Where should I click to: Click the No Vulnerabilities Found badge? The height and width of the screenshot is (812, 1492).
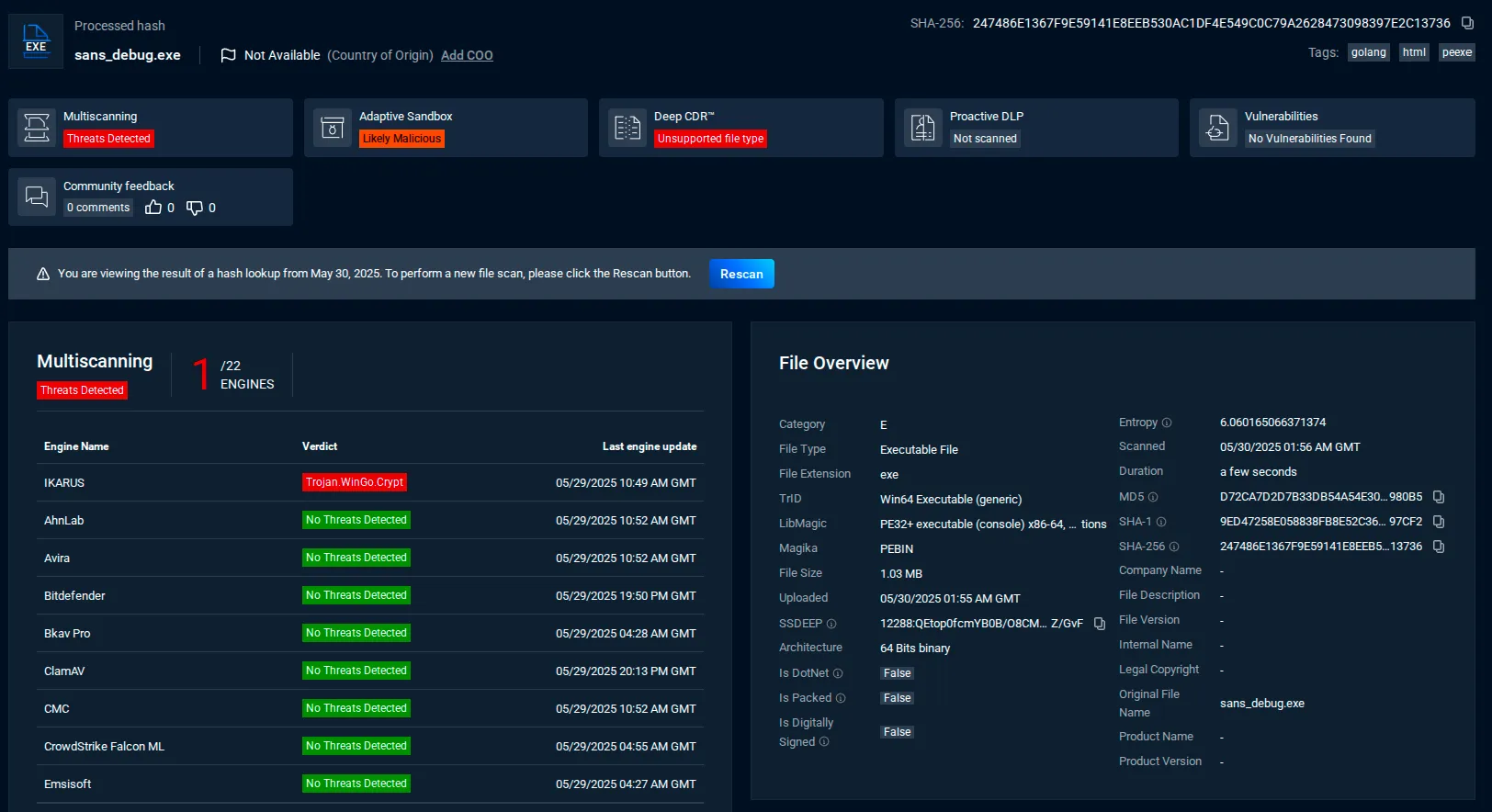(x=1309, y=139)
